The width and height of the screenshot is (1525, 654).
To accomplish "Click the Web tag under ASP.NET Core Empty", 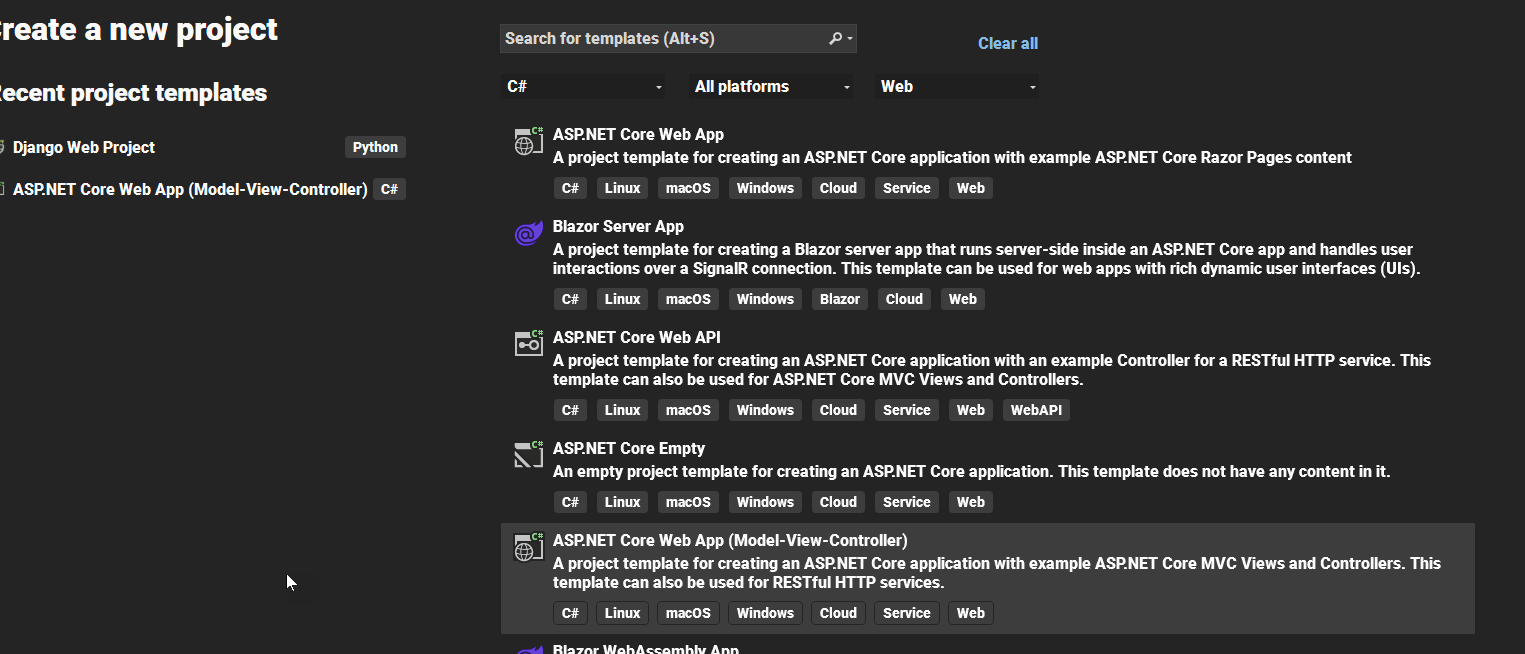I will click(x=971, y=502).
